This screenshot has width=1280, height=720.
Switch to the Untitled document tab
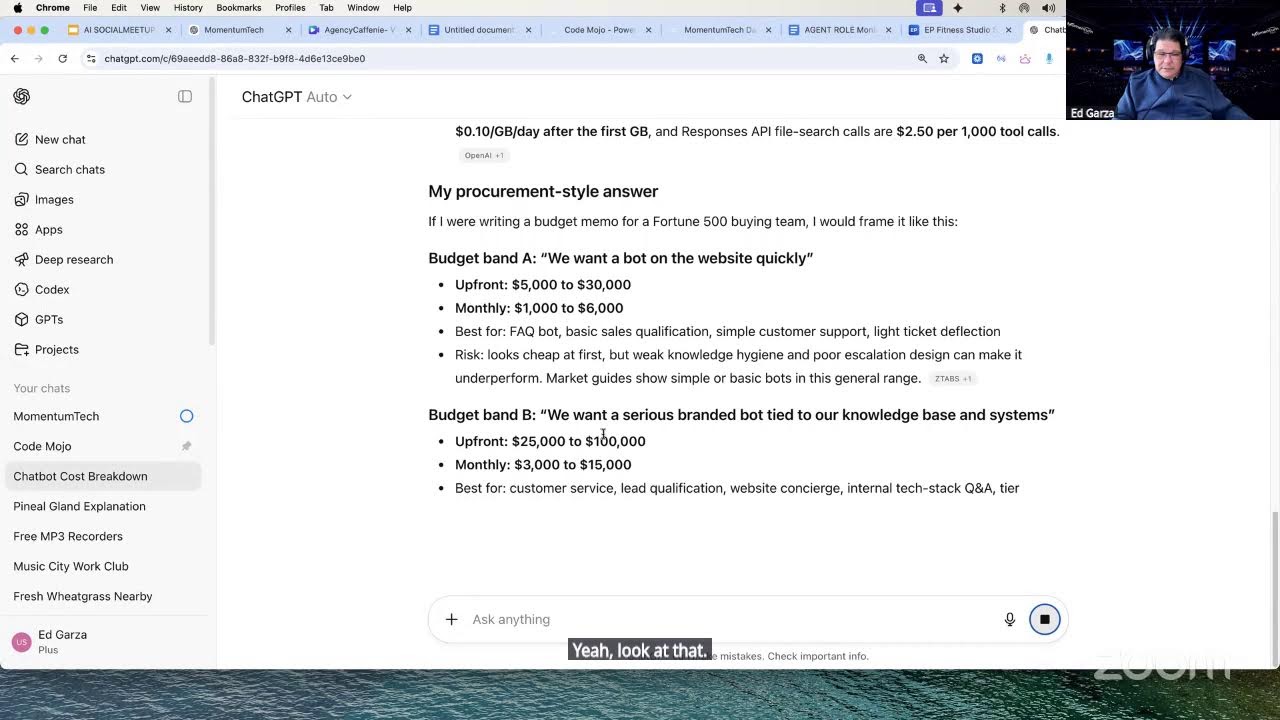coord(479,30)
